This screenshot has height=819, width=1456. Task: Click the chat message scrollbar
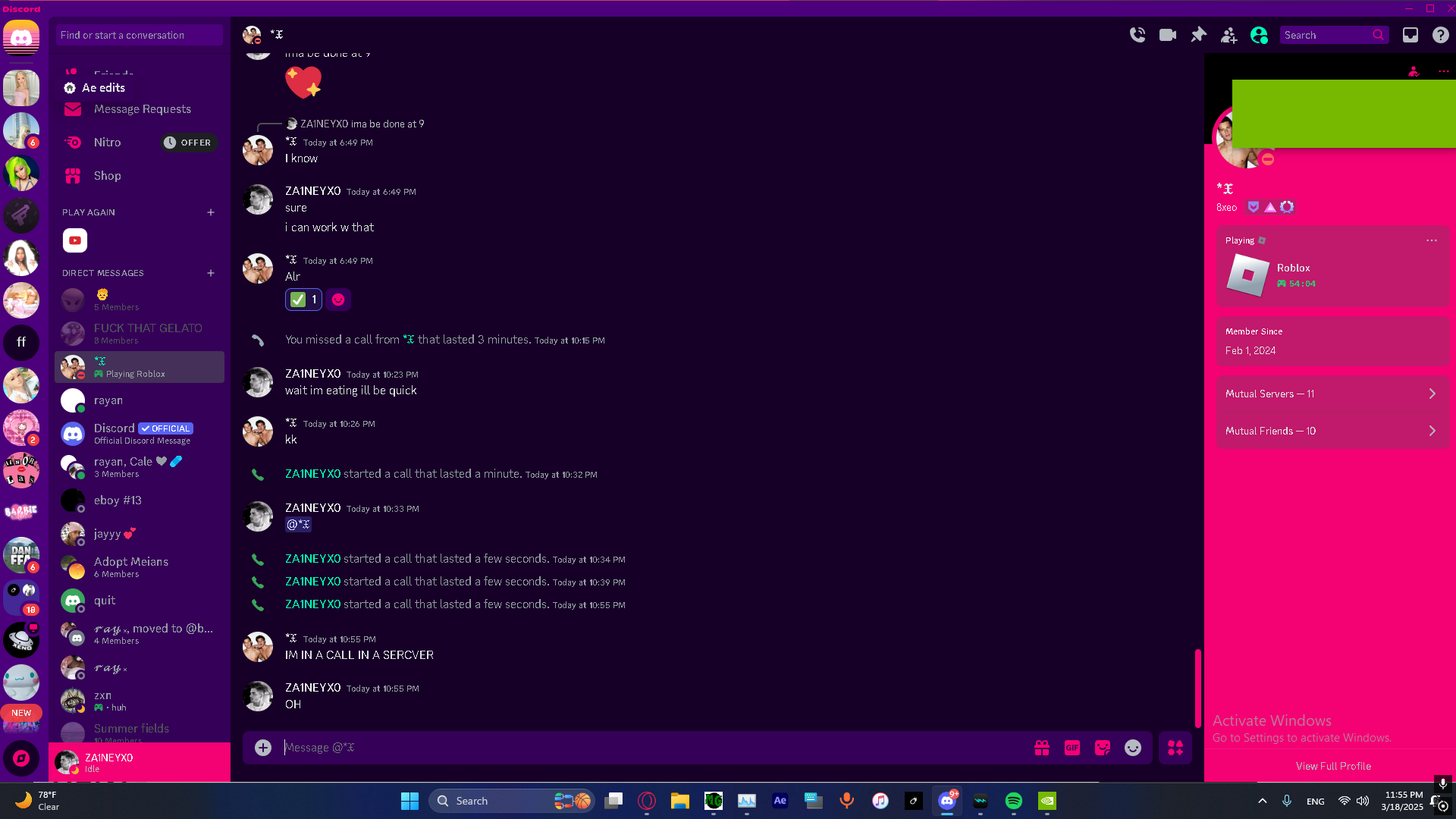(x=1197, y=689)
